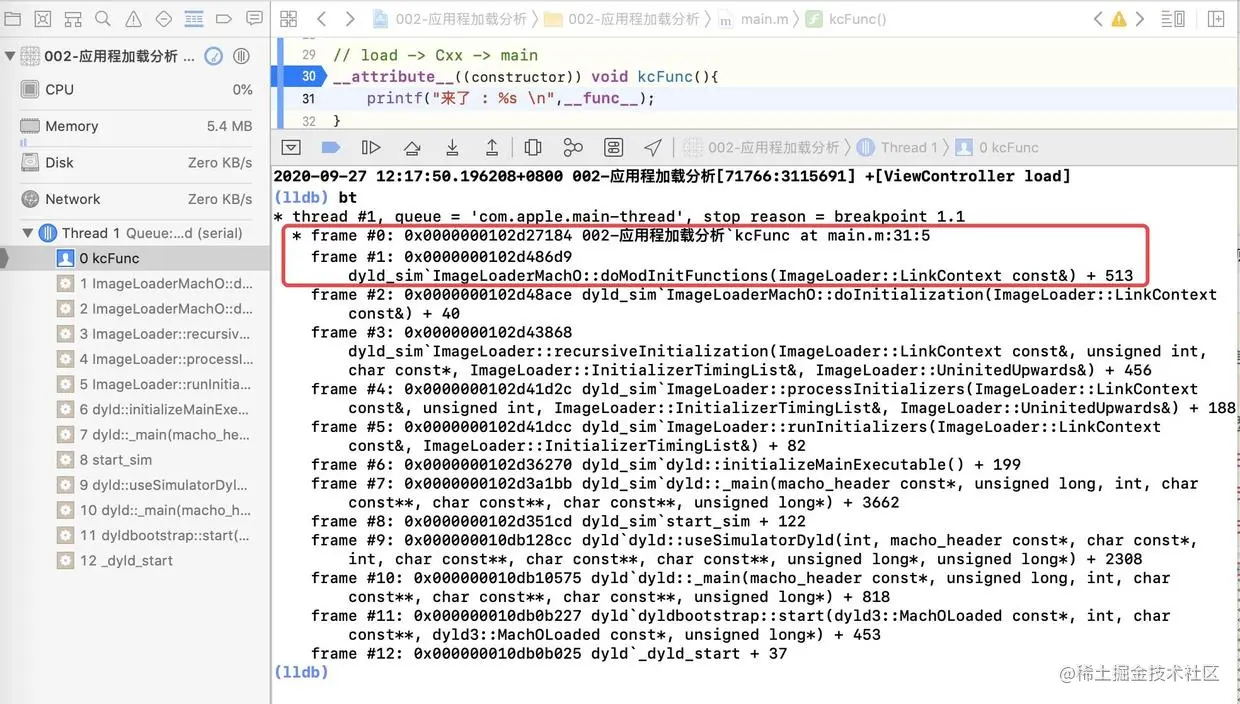The image size is (1240, 704).
Task: Open the Report navigator speech bubble
Action: point(254,18)
